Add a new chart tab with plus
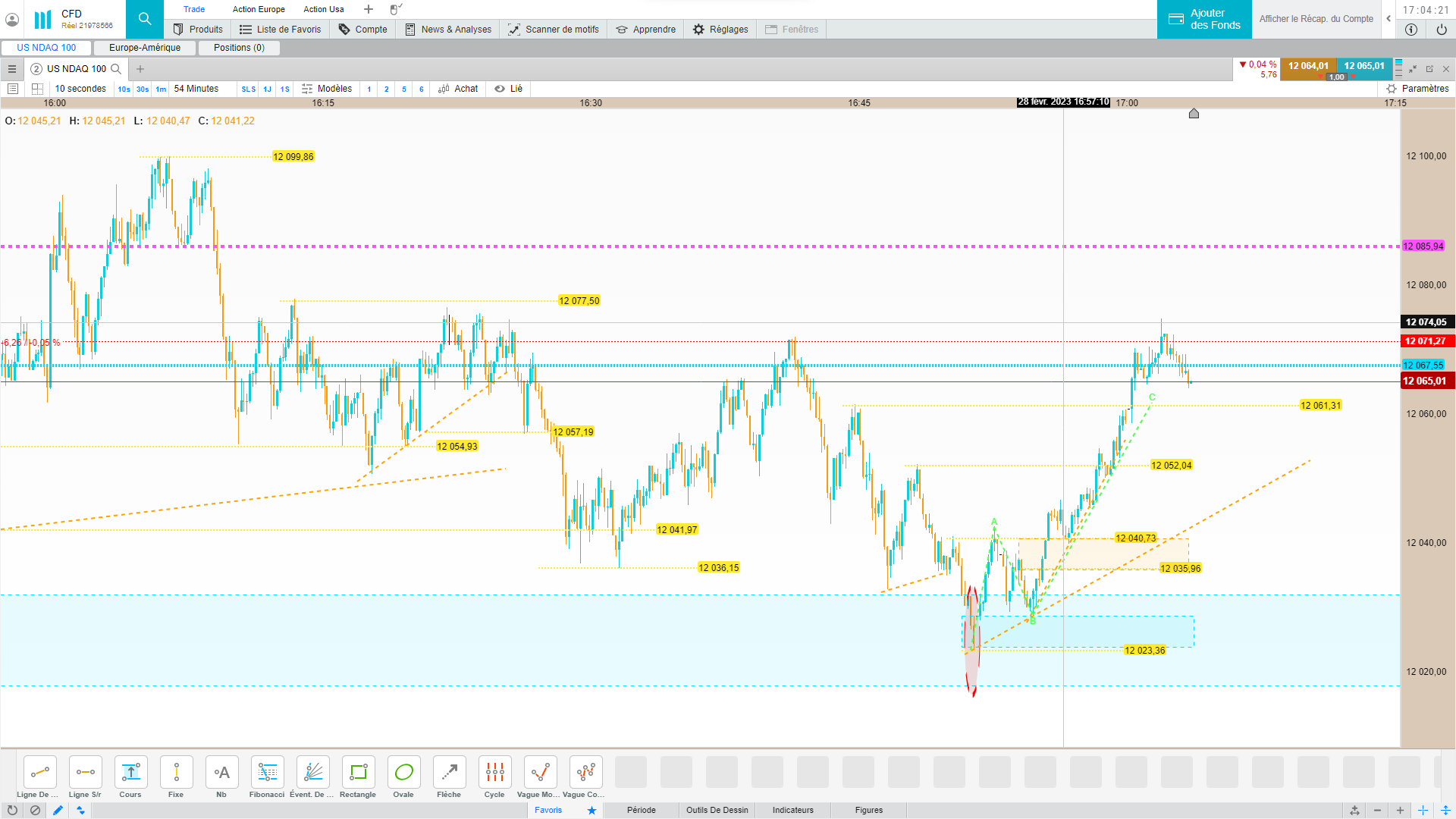This screenshot has width=1456, height=819. tap(140, 69)
